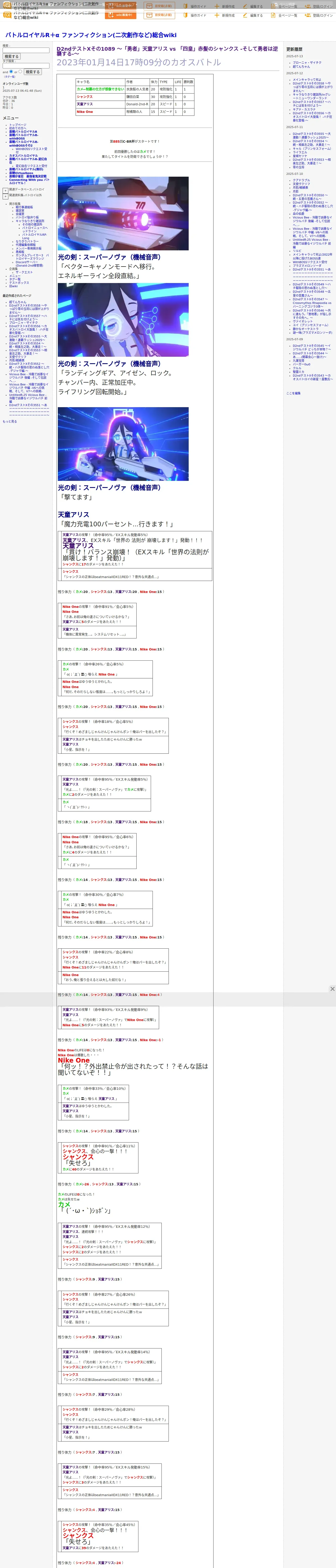
Task: Close the ad banner with the X icon
Action: pyautogui.click(x=332, y=989)
